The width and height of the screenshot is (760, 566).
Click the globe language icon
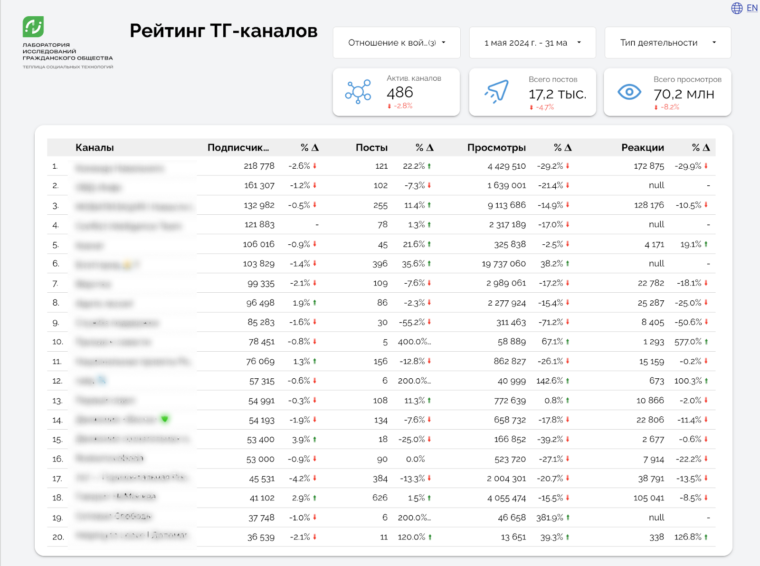(737, 8)
